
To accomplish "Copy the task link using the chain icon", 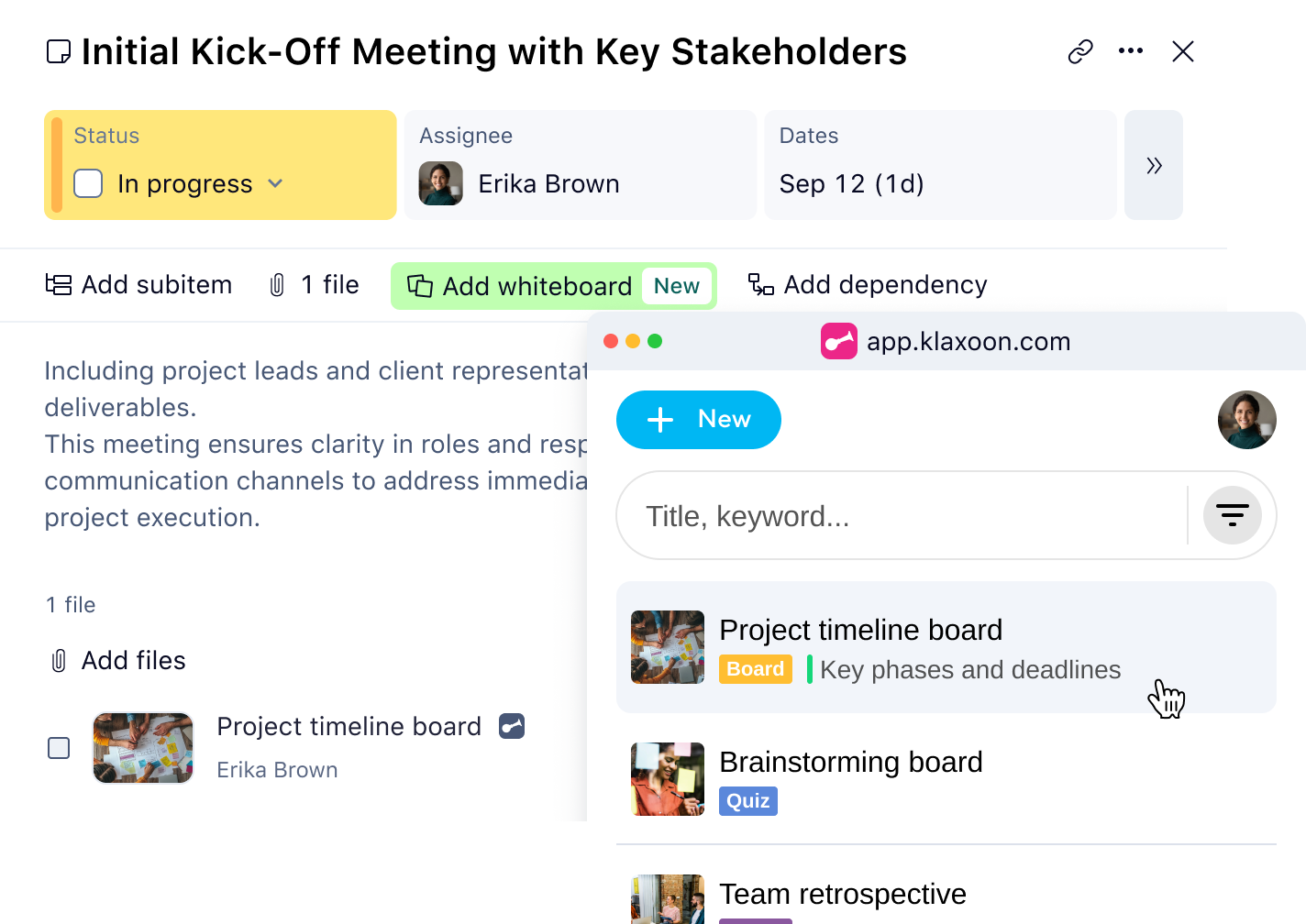I will [x=1079, y=51].
